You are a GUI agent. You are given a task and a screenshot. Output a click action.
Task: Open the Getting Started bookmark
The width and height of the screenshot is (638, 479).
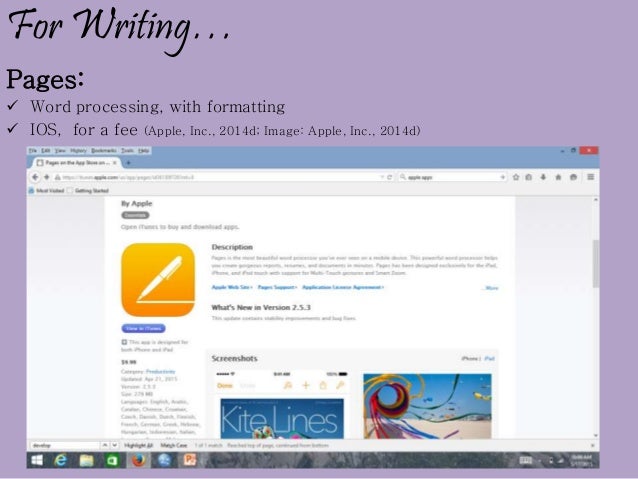[x=88, y=190]
